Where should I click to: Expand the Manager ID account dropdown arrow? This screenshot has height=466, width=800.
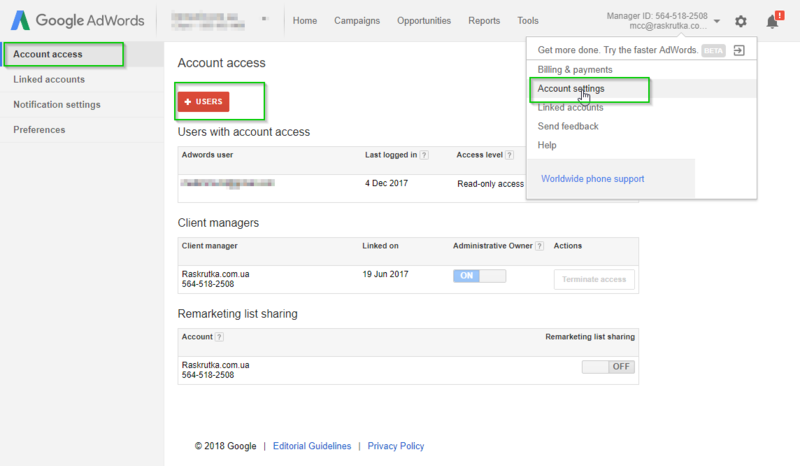pos(717,21)
